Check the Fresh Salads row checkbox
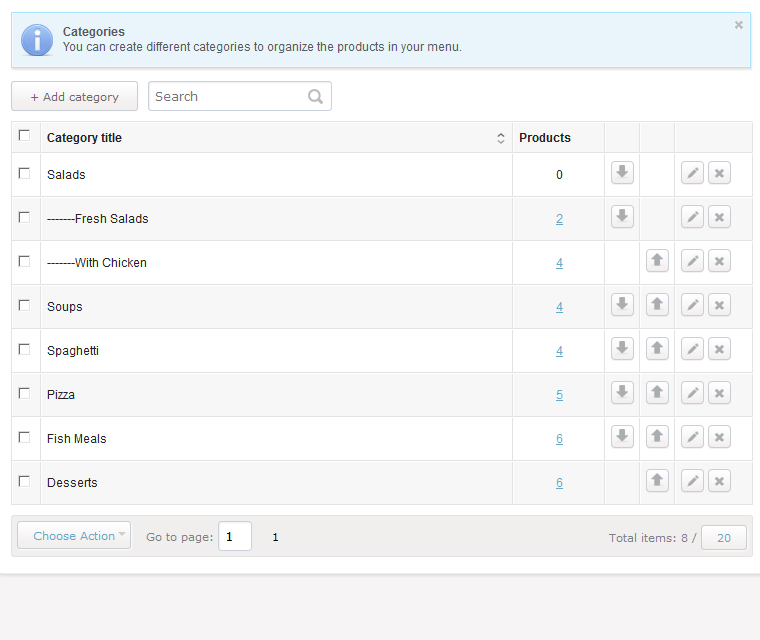This screenshot has width=760, height=640. [x=24, y=217]
